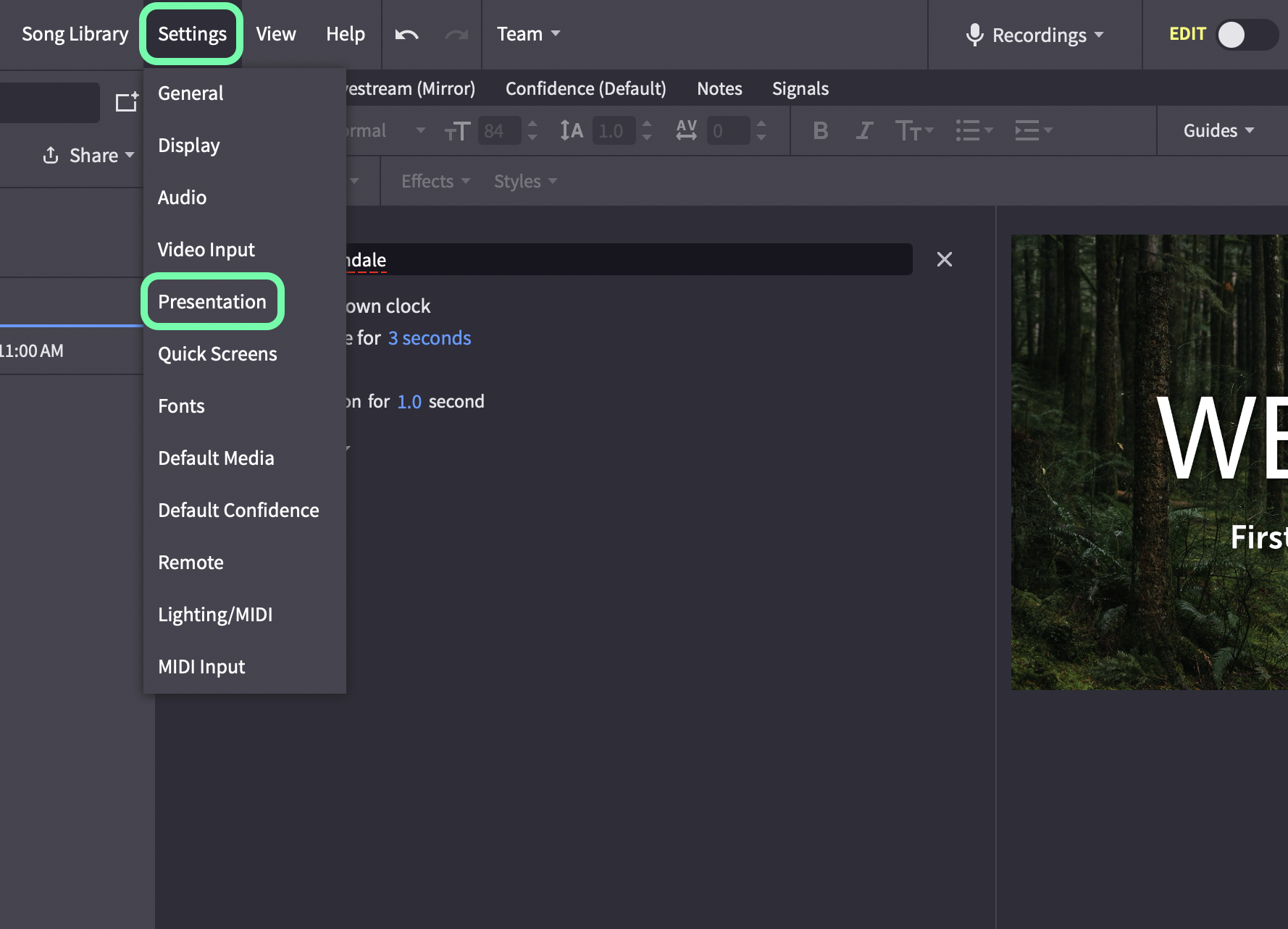
Task: Click the letter spacing field 0
Action: 728,131
